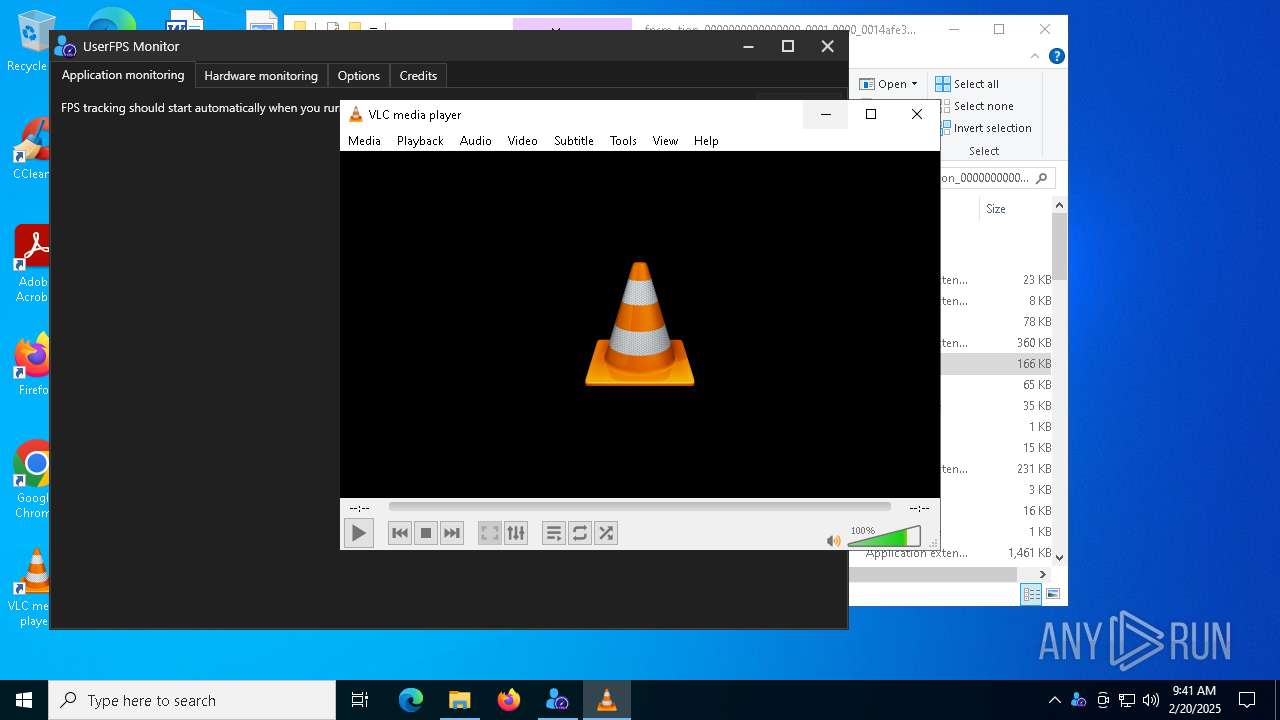The width and height of the screenshot is (1280, 720).
Task: Click the File Explorer vertical scrollbar down arrow
Action: tap(1060, 558)
